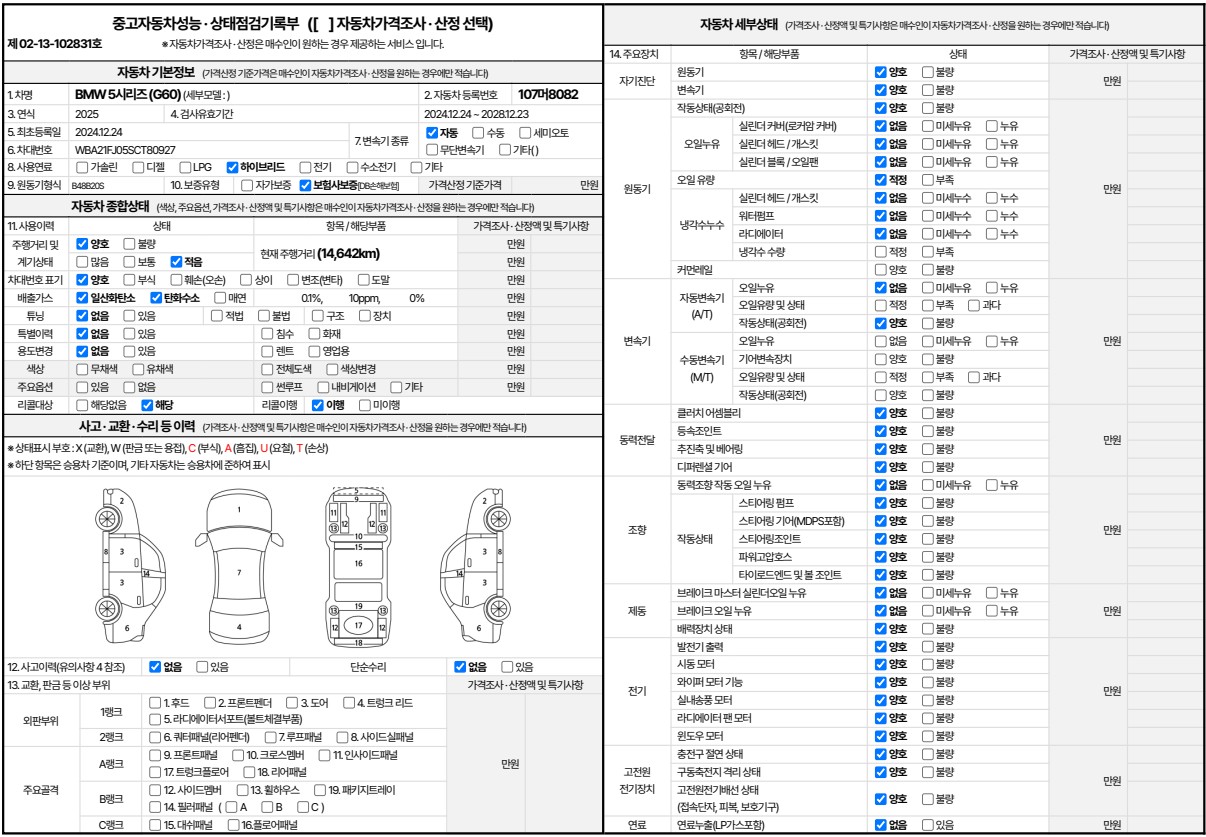Screen dimensions: 1206x837
Task: Click the top-view car diagram with roof 7
Action: coord(238,567)
